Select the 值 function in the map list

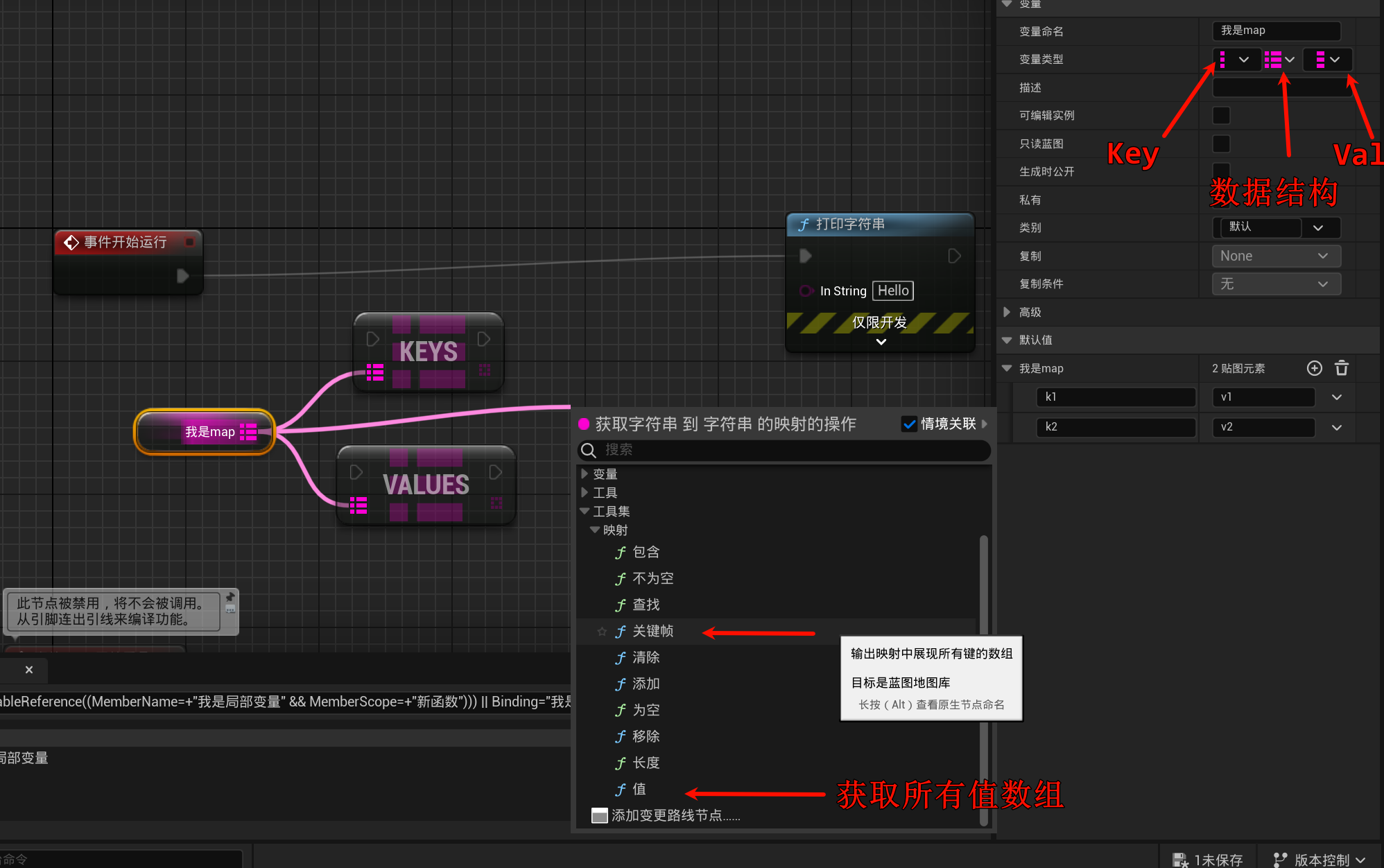[x=639, y=789]
